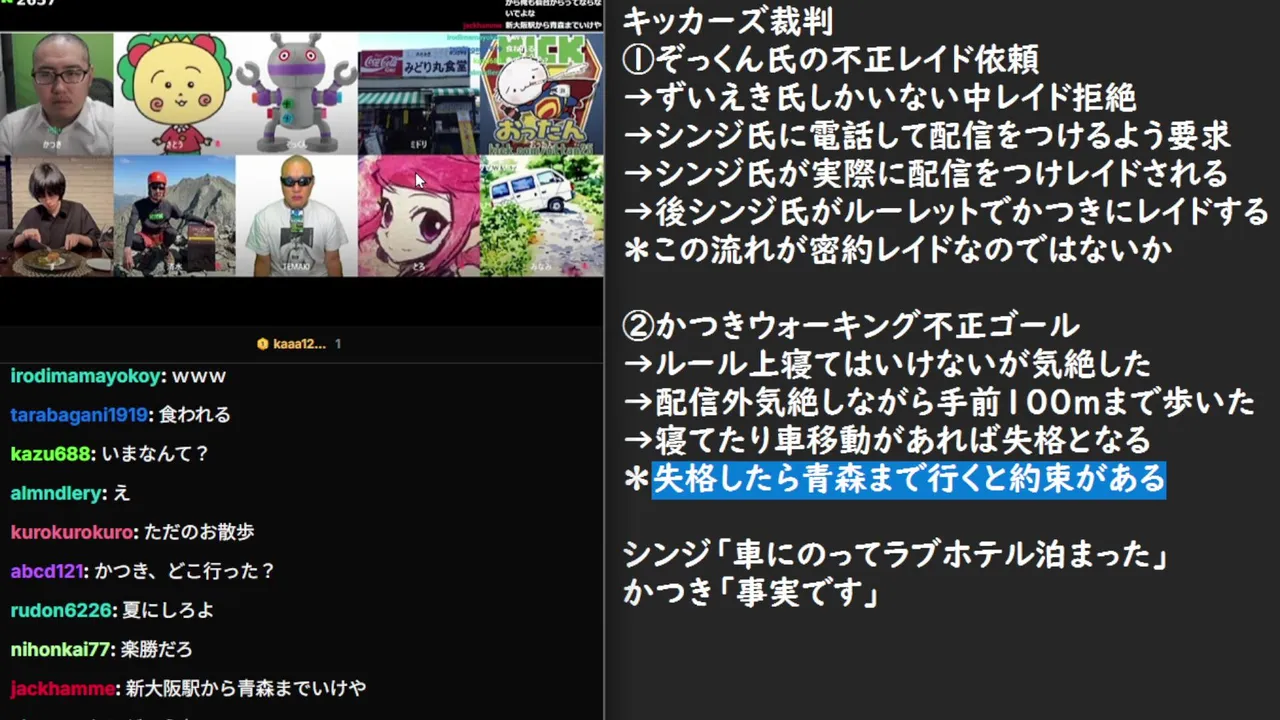This screenshot has height=720, width=1280.
Task: Click chat message え from almndlery
Action: 122,493
